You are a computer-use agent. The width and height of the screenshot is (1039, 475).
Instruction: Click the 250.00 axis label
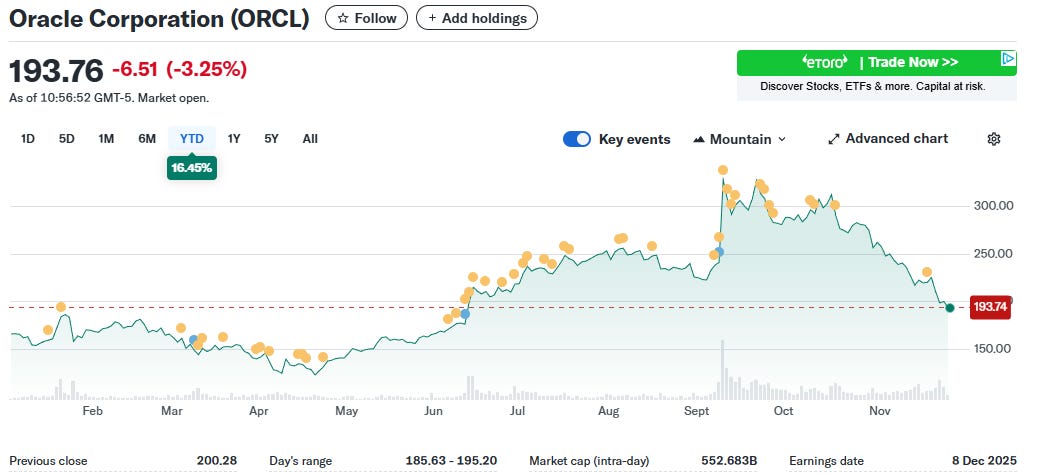coord(993,254)
